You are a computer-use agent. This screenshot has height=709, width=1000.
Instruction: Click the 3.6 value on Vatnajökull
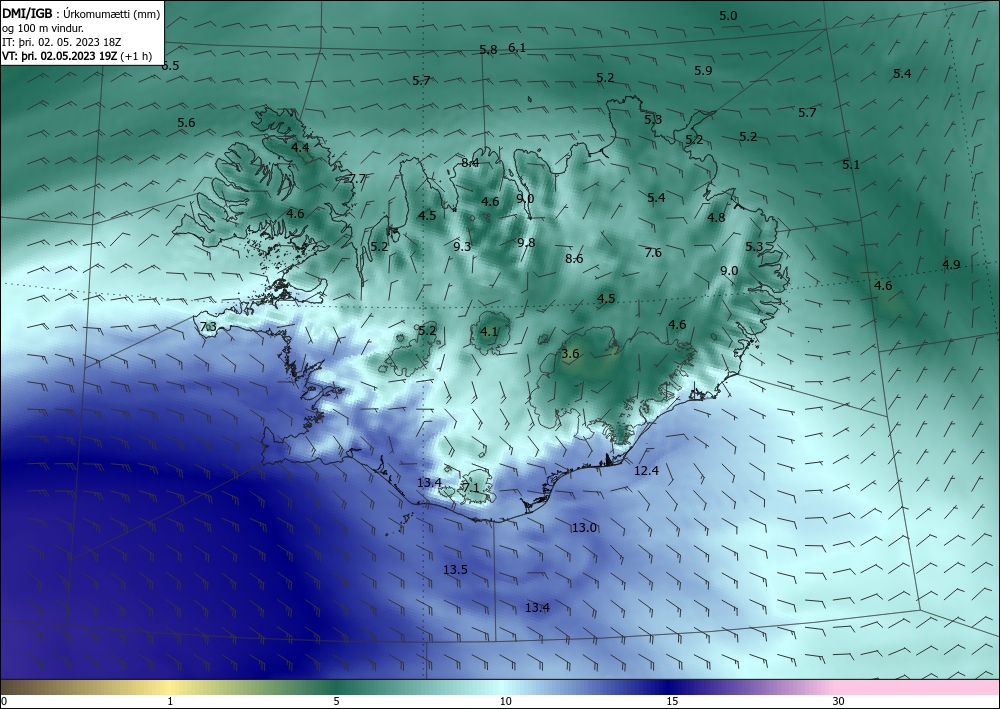(x=570, y=354)
